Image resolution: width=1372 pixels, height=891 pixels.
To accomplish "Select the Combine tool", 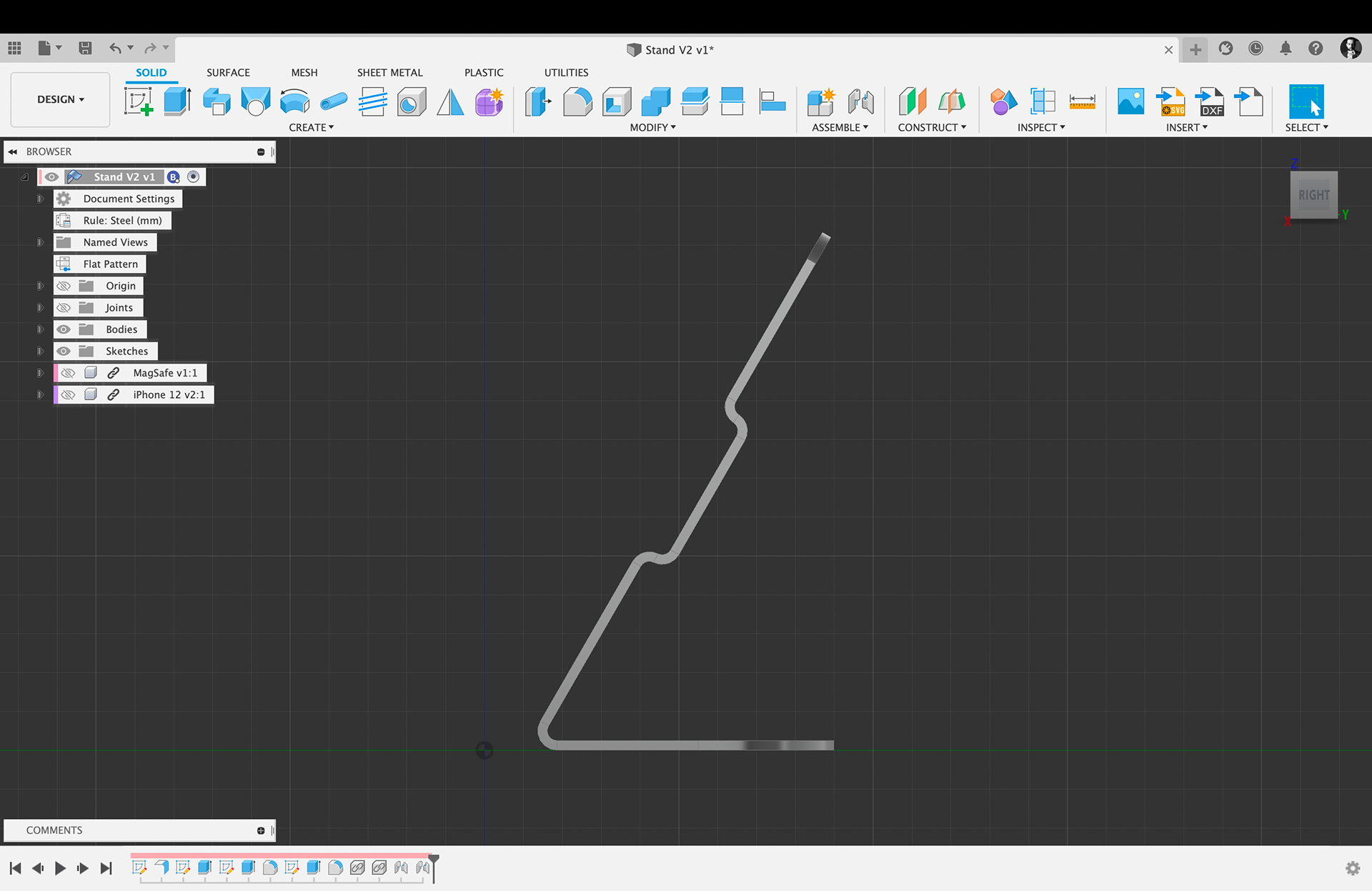I will (655, 101).
